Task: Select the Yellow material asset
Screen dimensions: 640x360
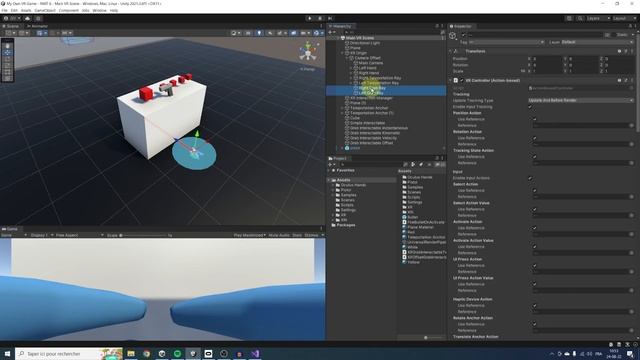Action: click(411, 262)
